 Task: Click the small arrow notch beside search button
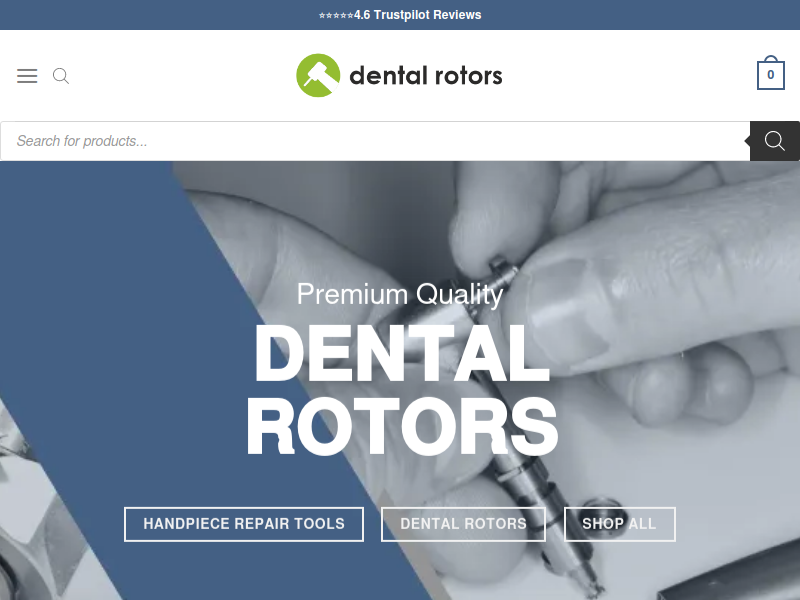pyautogui.click(x=747, y=141)
